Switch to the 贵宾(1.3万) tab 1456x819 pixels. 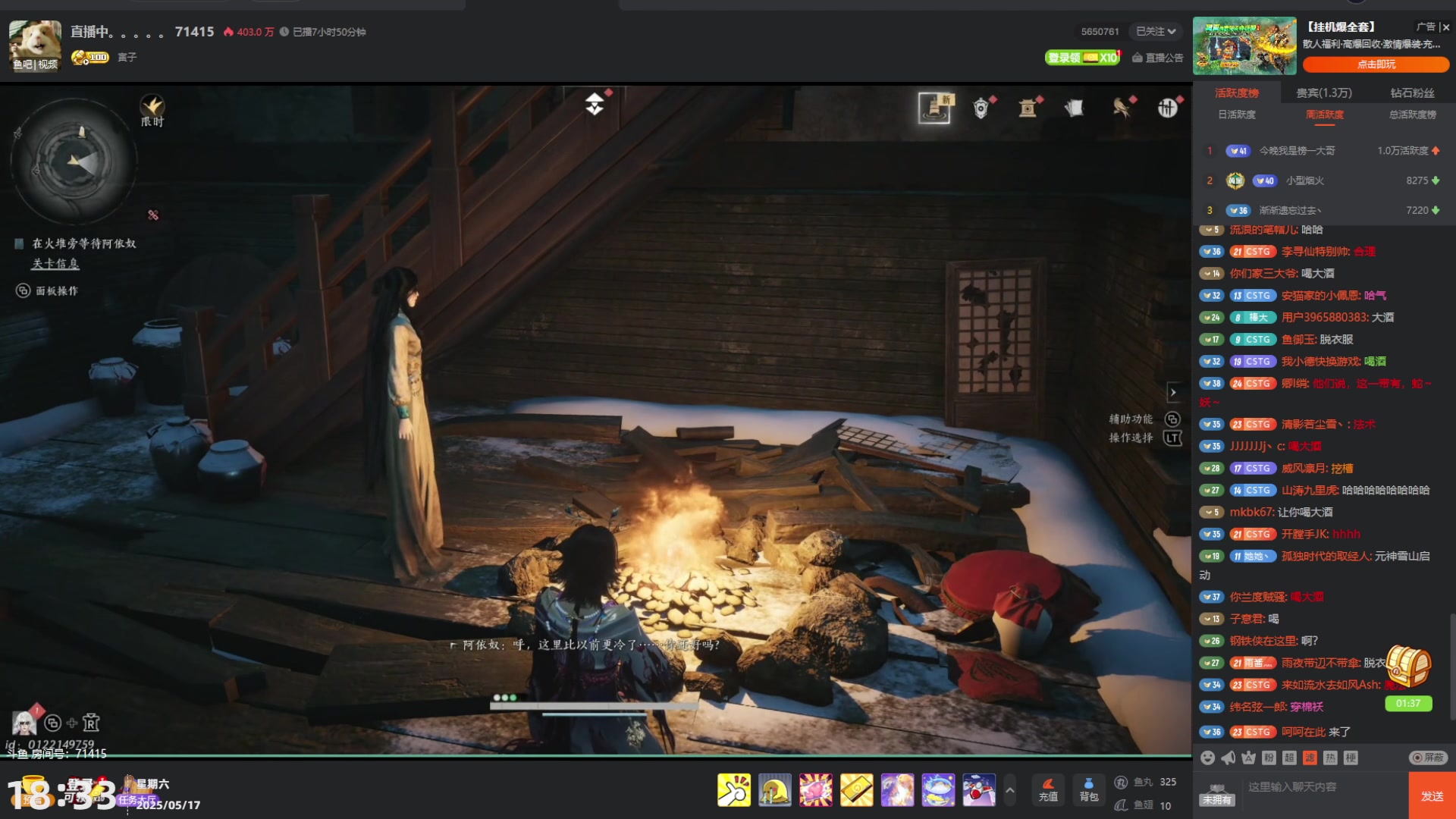1324,93
